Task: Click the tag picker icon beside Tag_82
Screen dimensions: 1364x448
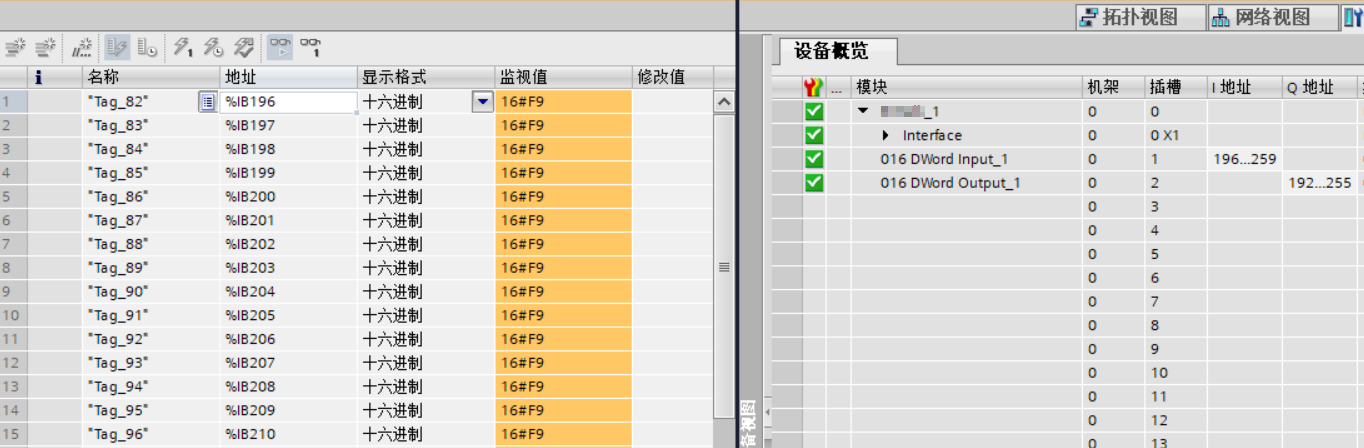Action: (x=208, y=101)
